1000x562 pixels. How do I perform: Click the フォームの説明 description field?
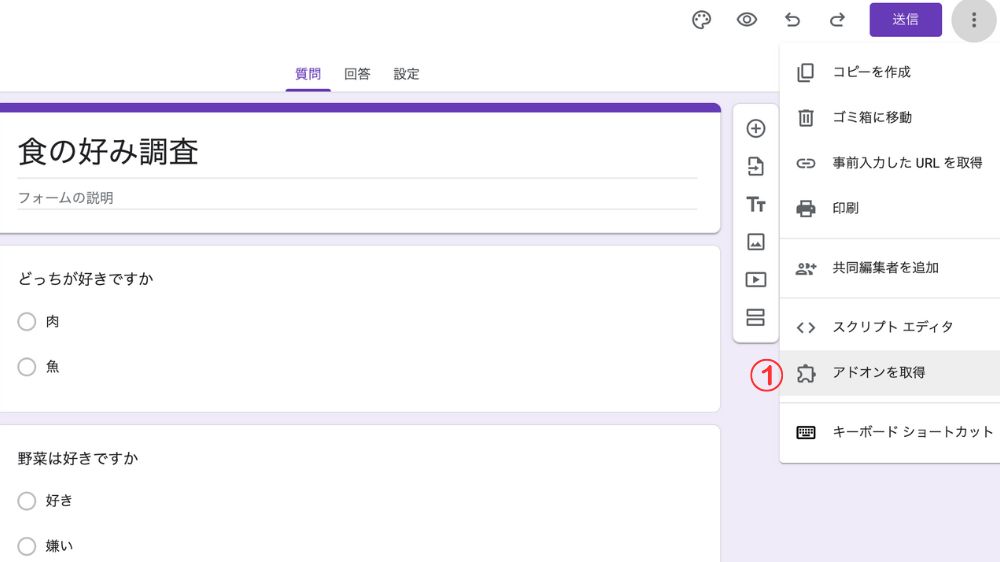click(x=357, y=198)
